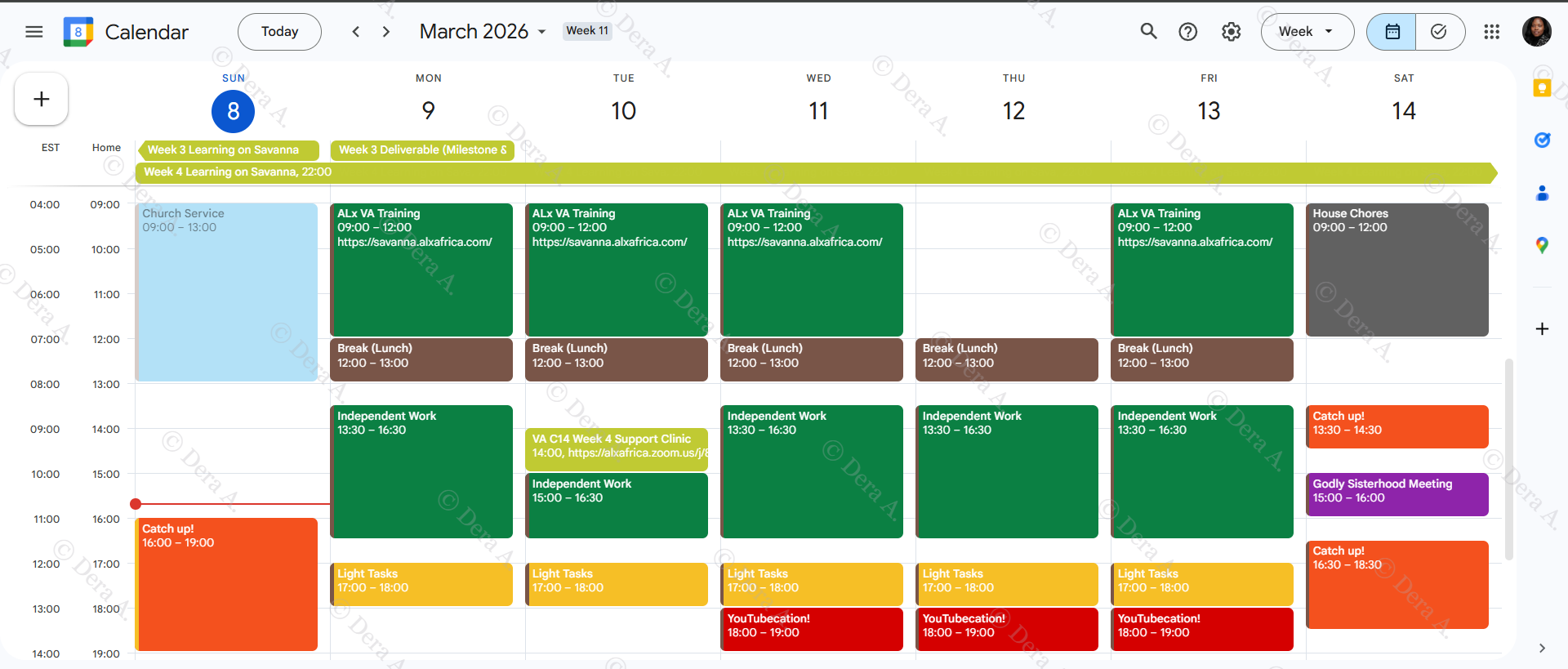Open Week 3 Deliverable Milestone event
1568x669 pixels.
(422, 150)
